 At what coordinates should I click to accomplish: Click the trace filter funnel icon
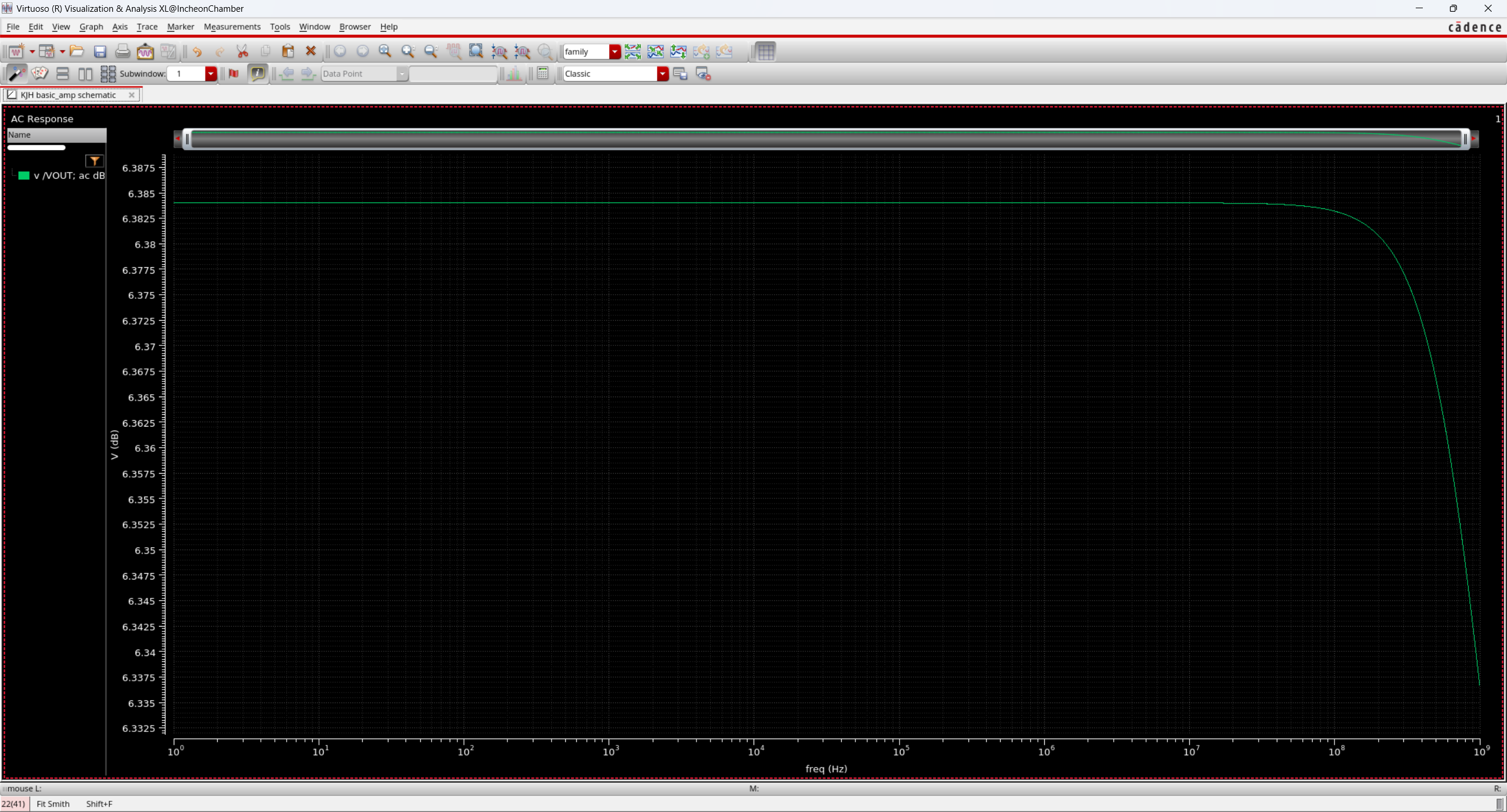click(94, 161)
